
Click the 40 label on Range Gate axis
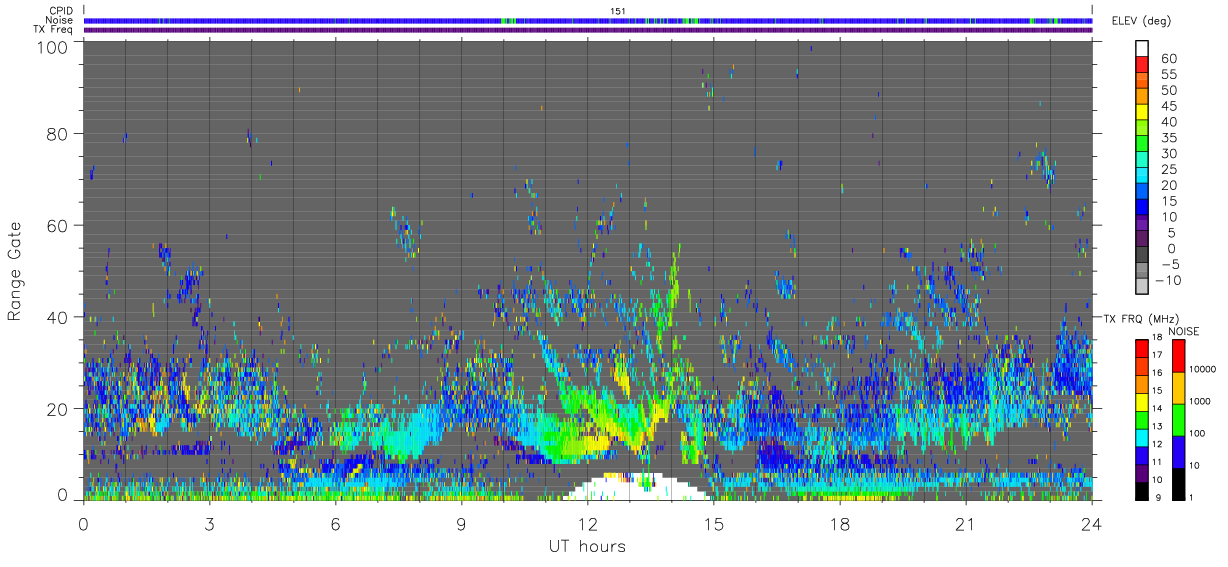59,317
